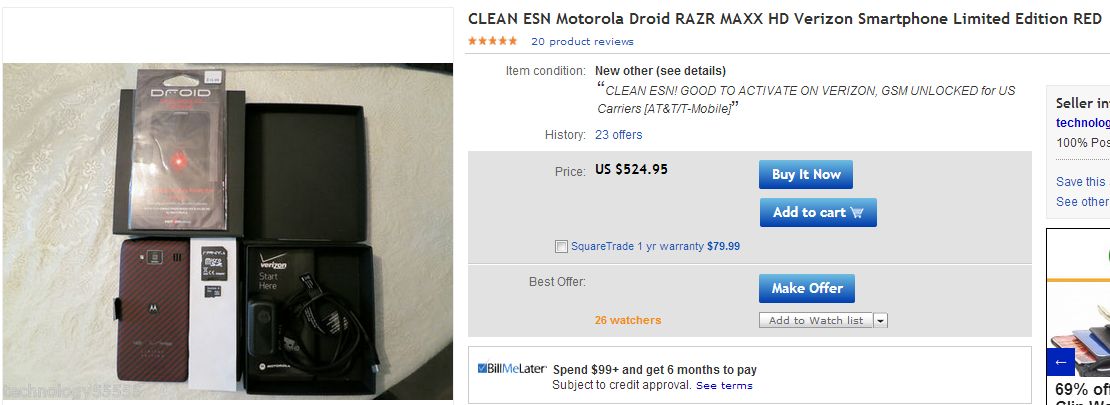Image resolution: width=1110 pixels, height=405 pixels.
Task: Click the five-star rating icons
Action: [492, 41]
